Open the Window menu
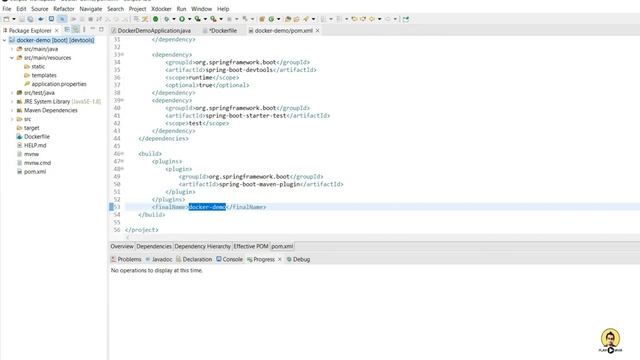 (x=202, y=9)
